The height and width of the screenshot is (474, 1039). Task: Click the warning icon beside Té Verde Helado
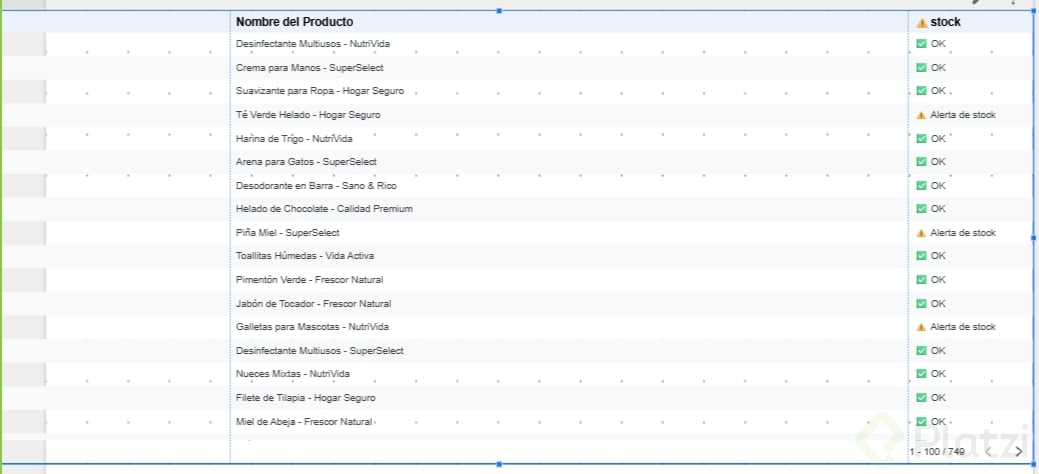(921, 115)
